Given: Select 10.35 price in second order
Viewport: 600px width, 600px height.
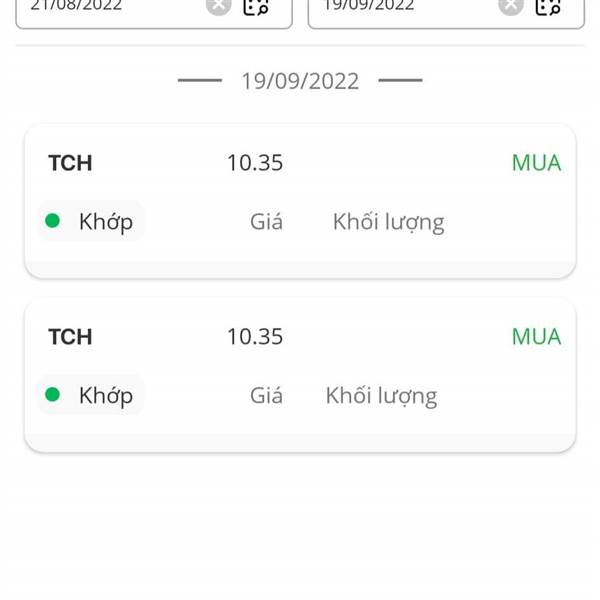Looking at the screenshot, I should click(255, 337).
